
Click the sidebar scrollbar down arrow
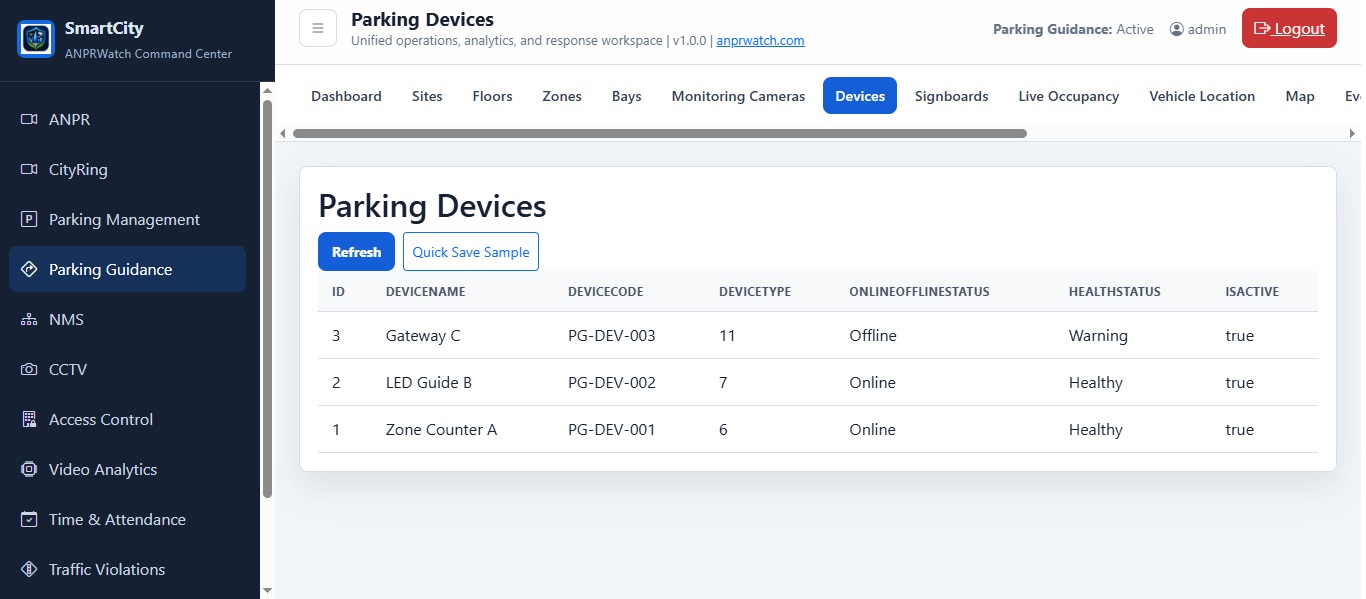(267, 590)
